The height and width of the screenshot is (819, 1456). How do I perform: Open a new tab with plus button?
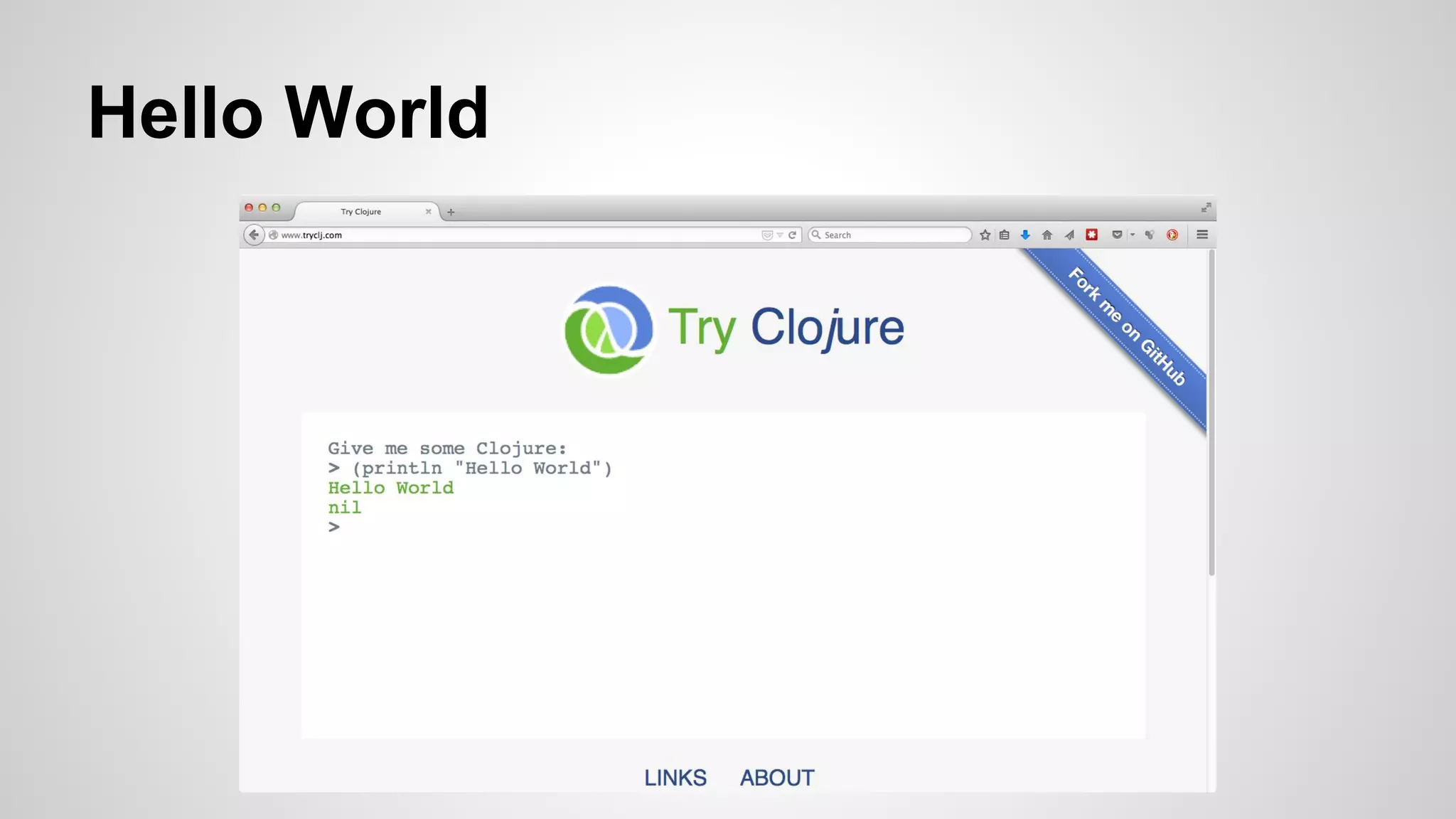(451, 212)
